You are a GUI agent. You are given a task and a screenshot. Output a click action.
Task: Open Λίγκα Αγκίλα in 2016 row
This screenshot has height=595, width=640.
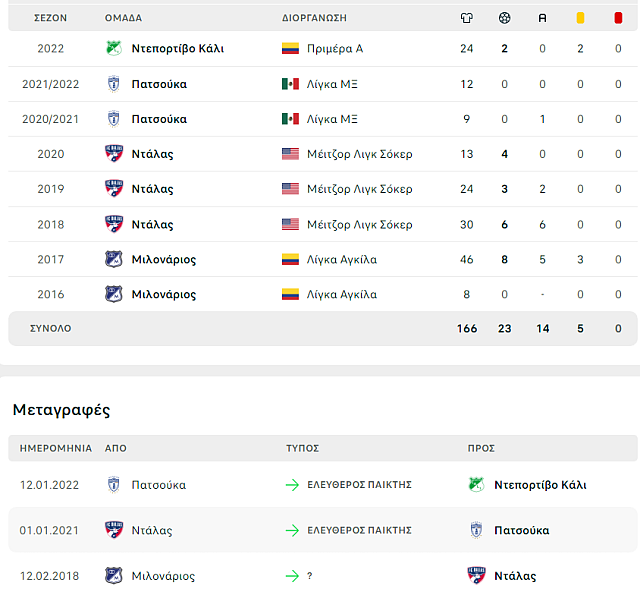point(341,294)
